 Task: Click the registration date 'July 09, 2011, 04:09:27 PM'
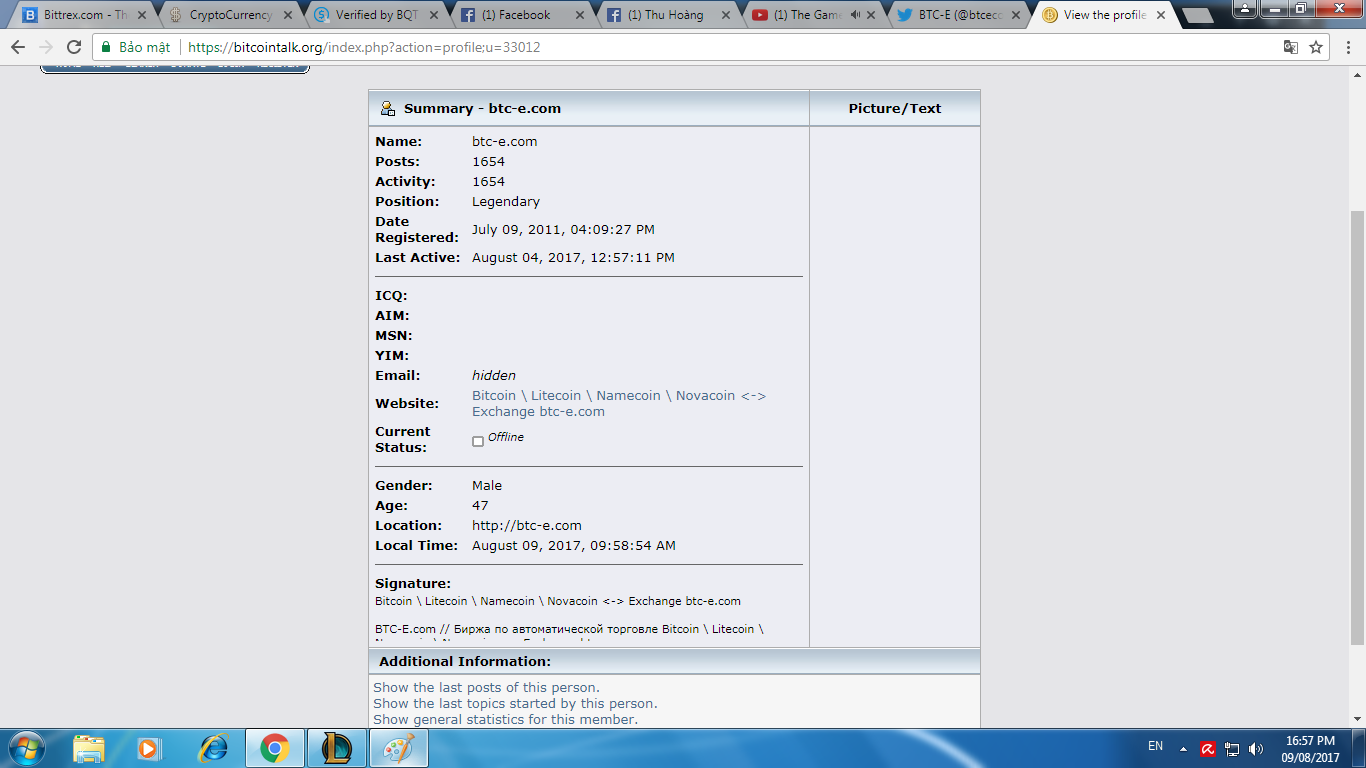pos(563,229)
